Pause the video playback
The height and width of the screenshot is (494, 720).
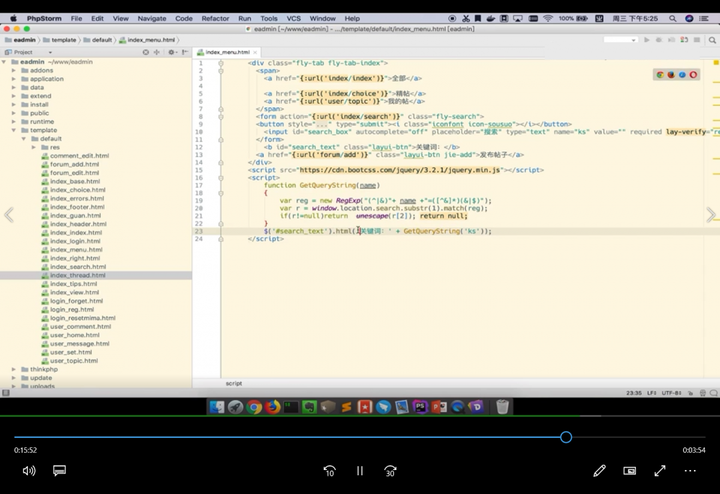(360, 470)
